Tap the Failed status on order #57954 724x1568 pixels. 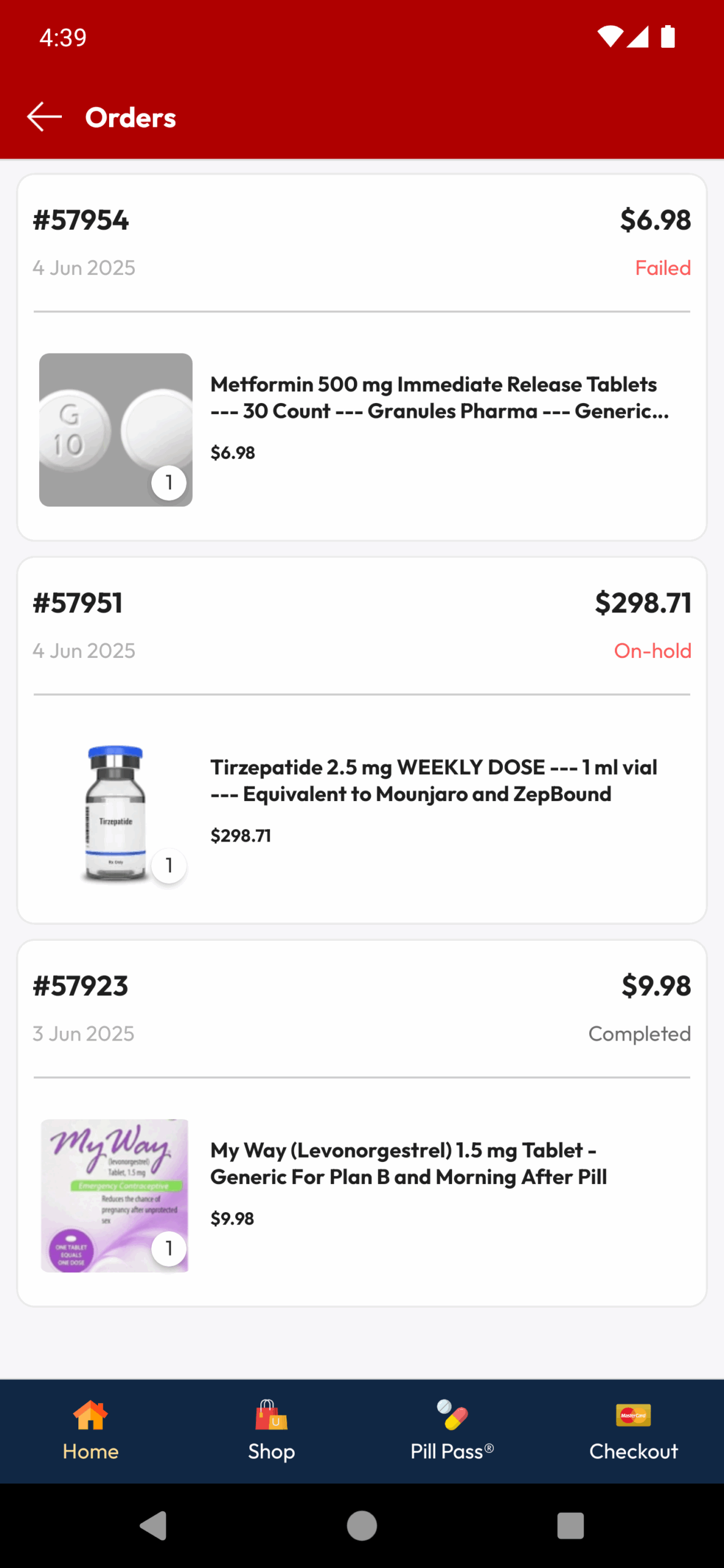[x=663, y=268]
